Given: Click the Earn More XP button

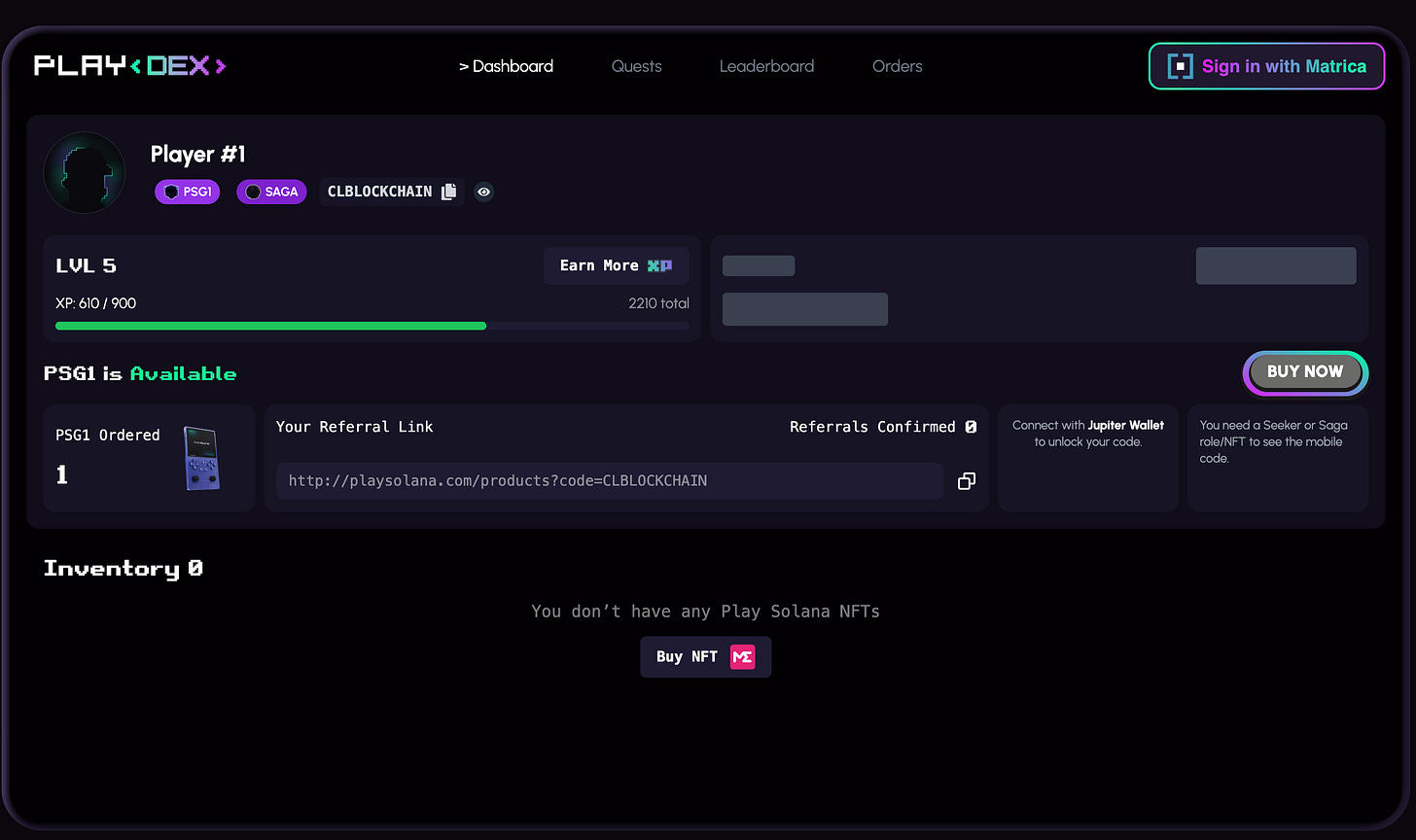Looking at the screenshot, I should click(x=617, y=265).
